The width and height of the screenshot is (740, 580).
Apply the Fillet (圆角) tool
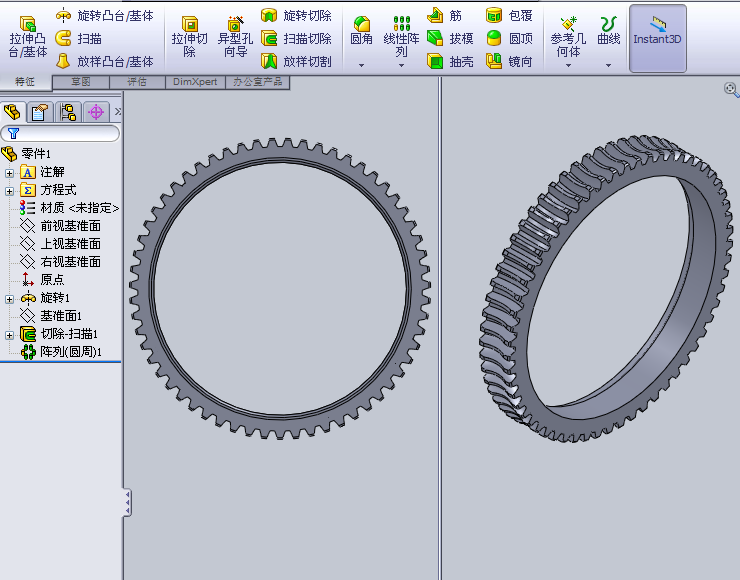tap(362, 31)
